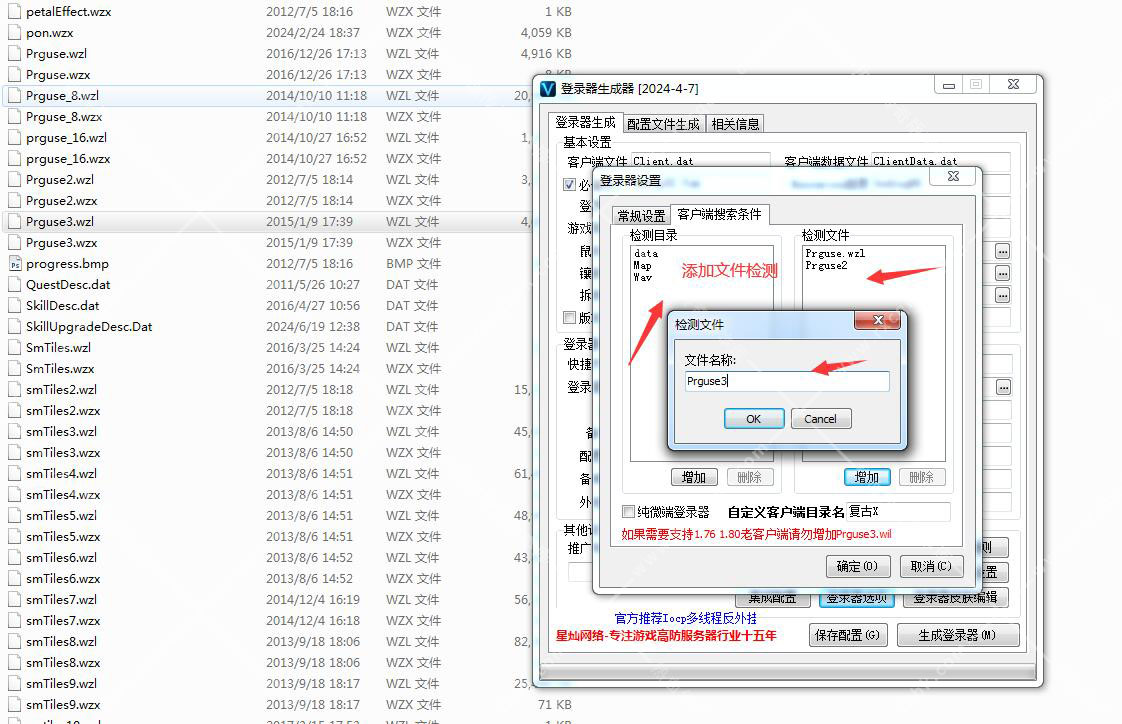Image resolution: width=1122 pixels, height=724 pixels.
Task: Click the petalEffect.wzx file icon
Action: 15,11
